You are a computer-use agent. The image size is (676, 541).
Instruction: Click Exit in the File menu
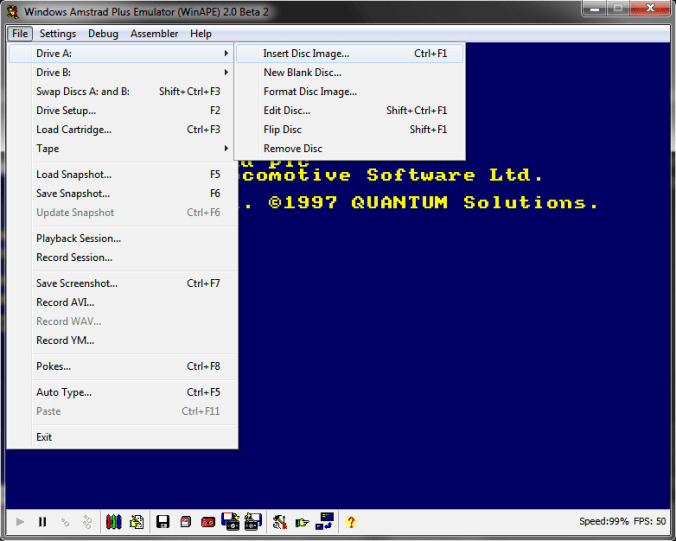44,437
